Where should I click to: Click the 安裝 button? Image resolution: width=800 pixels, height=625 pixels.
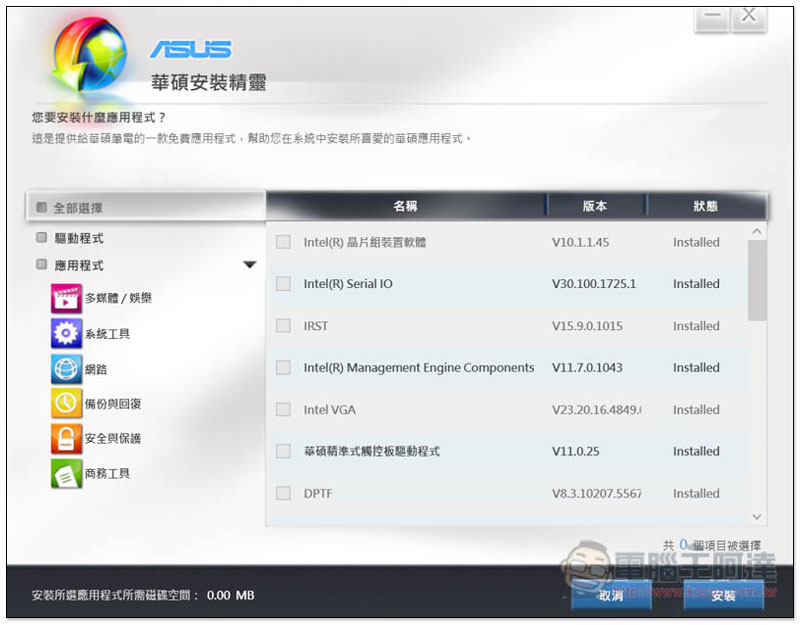pos(723,595)
